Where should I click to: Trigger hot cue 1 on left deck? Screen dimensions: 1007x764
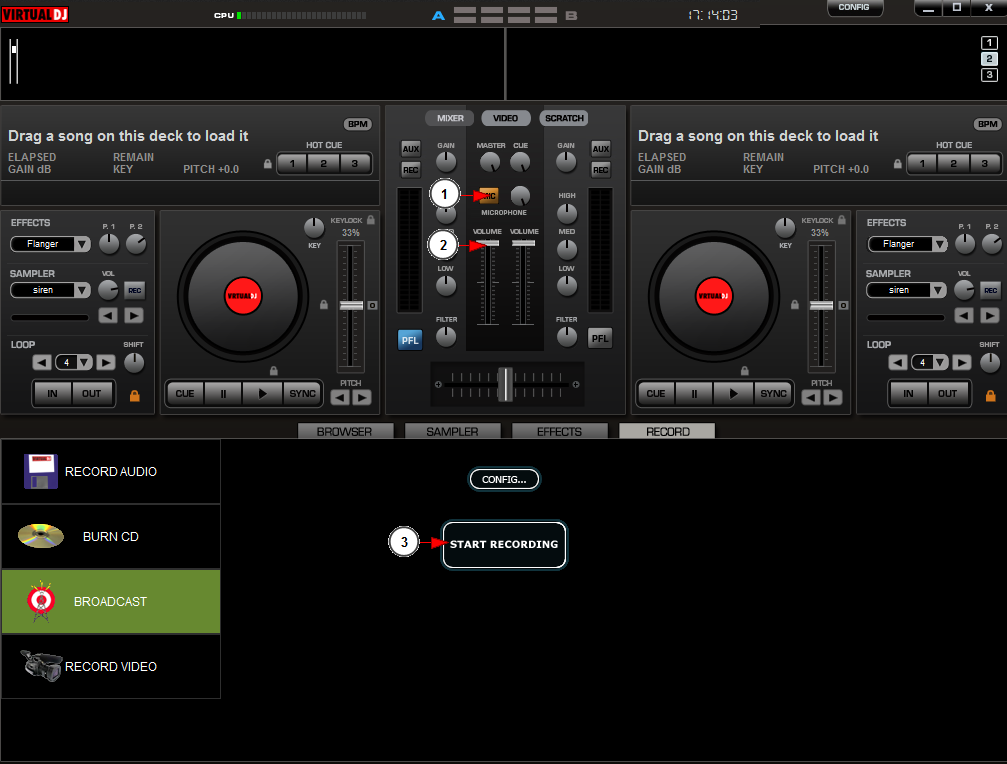coord(292,164)
